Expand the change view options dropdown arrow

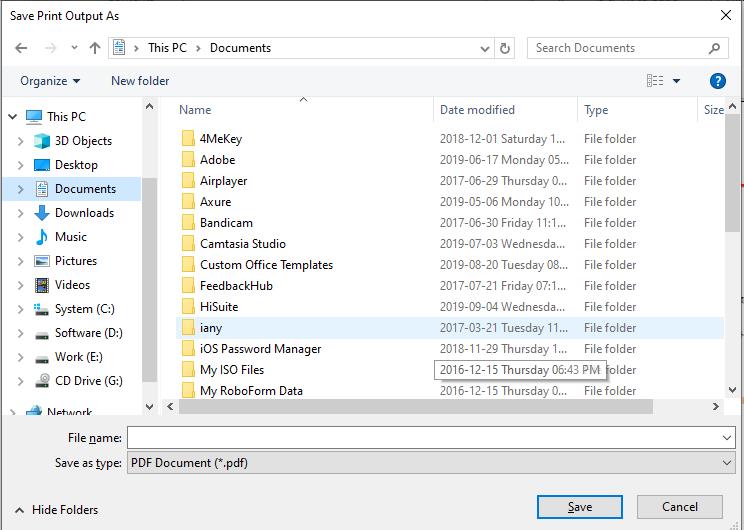pos(677,81)
